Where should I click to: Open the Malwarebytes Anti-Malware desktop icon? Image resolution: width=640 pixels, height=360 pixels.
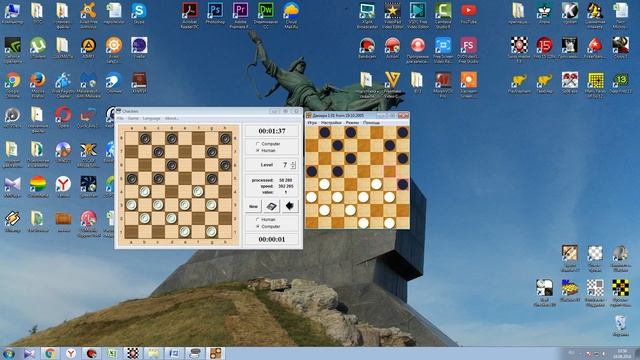coord(88,84)
